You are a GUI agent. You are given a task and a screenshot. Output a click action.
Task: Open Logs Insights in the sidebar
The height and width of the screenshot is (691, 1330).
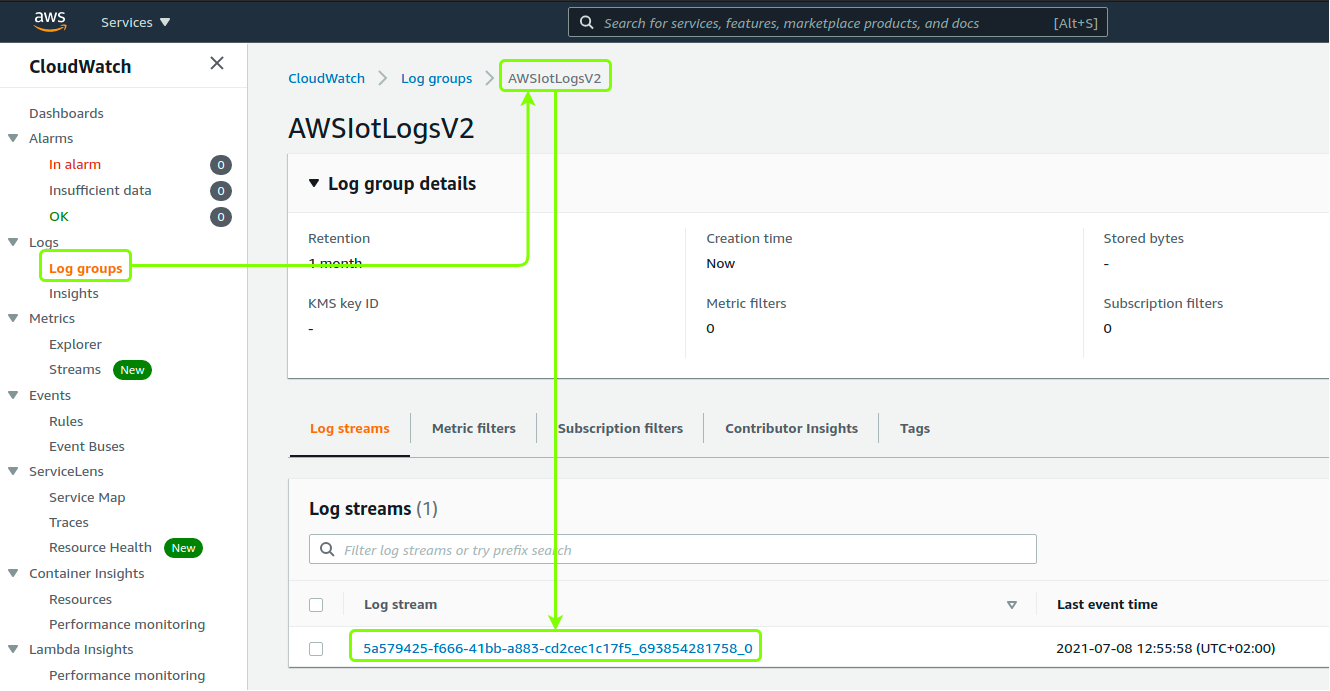pyautogui.click(x=74, y=293)
